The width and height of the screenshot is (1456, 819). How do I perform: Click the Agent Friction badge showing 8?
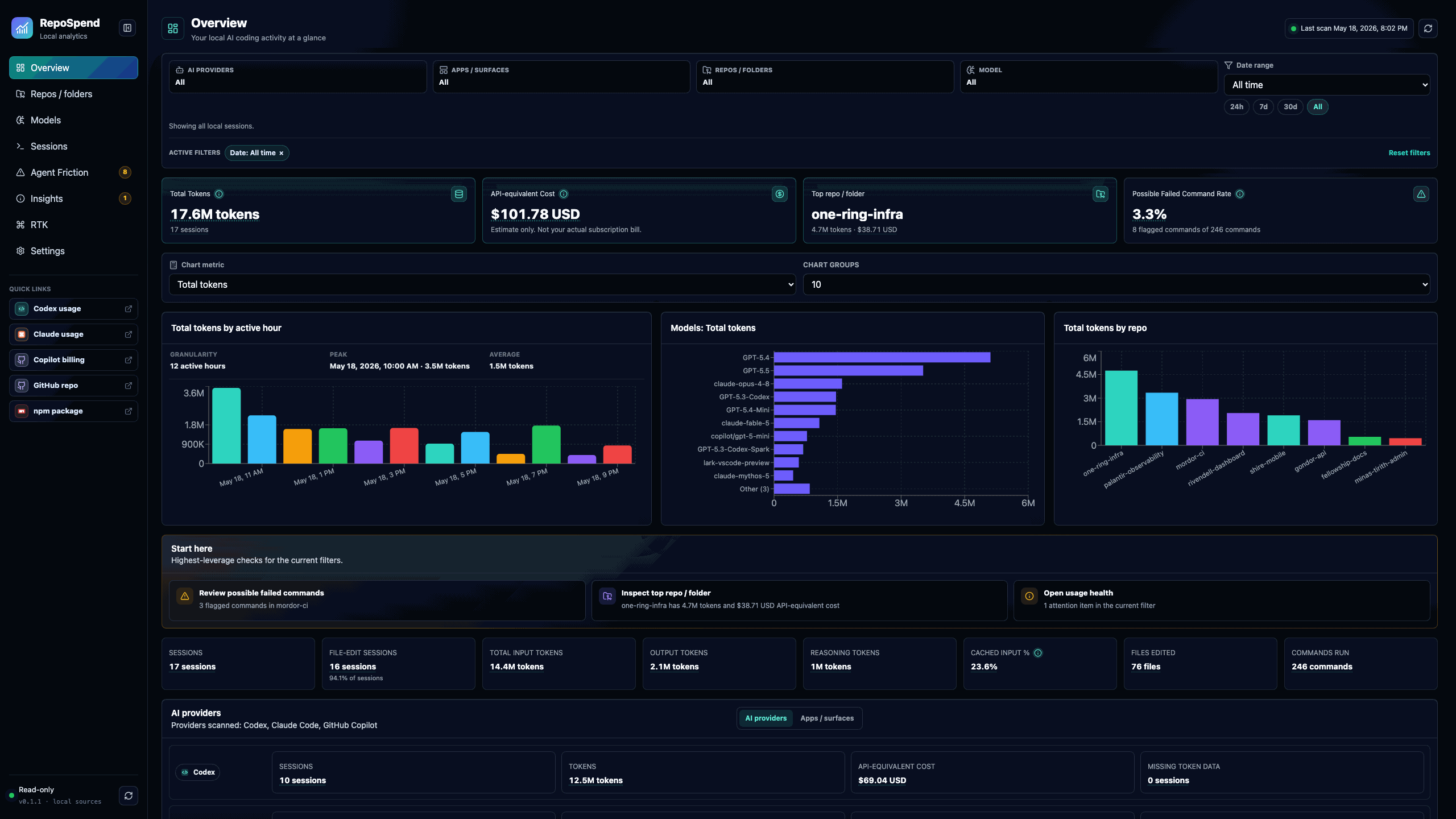tap(125, 172)
